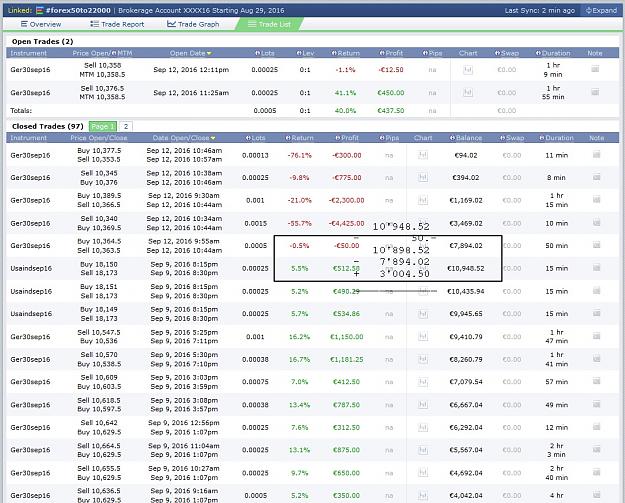
Task: Open chart icon for the -€2,300.00 closed trade
Action: (423, 200)
